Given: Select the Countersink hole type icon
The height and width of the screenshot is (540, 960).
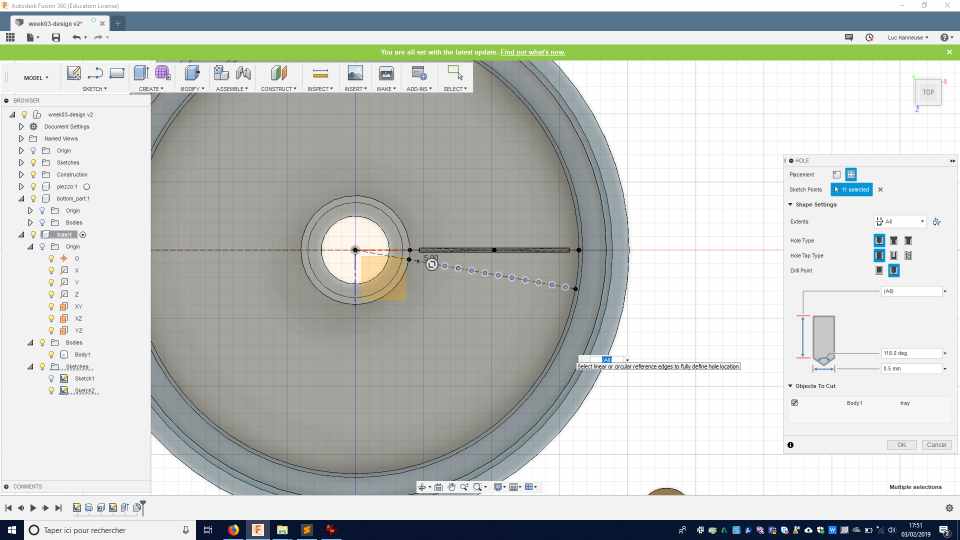Looking at the screenshot, I should [908, 241].
